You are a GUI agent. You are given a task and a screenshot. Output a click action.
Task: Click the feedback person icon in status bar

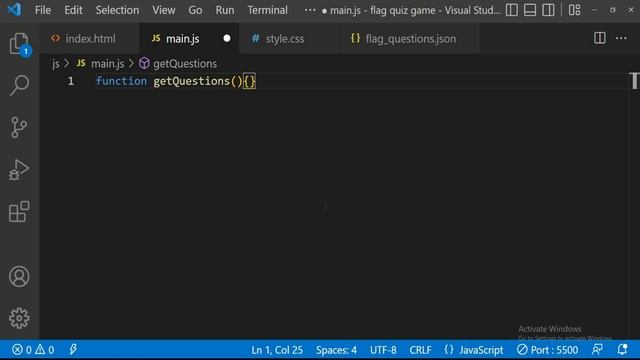pos(598,350)
